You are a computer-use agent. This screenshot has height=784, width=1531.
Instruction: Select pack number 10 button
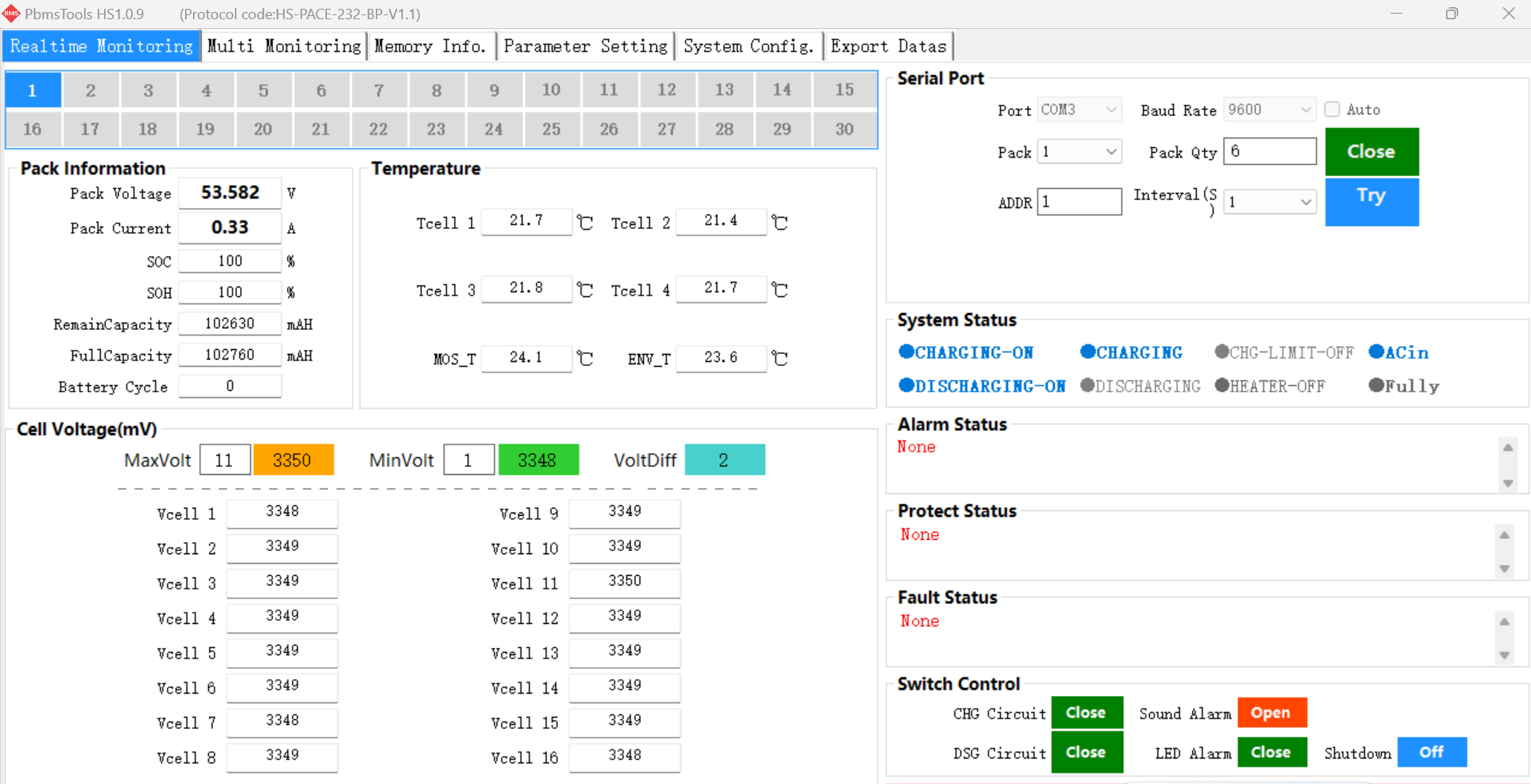(551, 90)
